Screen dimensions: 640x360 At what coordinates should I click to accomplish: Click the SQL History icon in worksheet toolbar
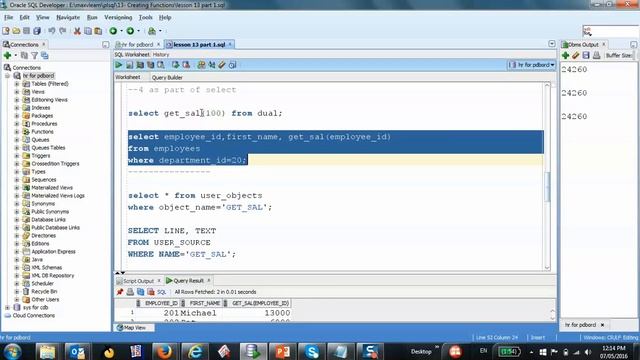[x=233, y=65]
